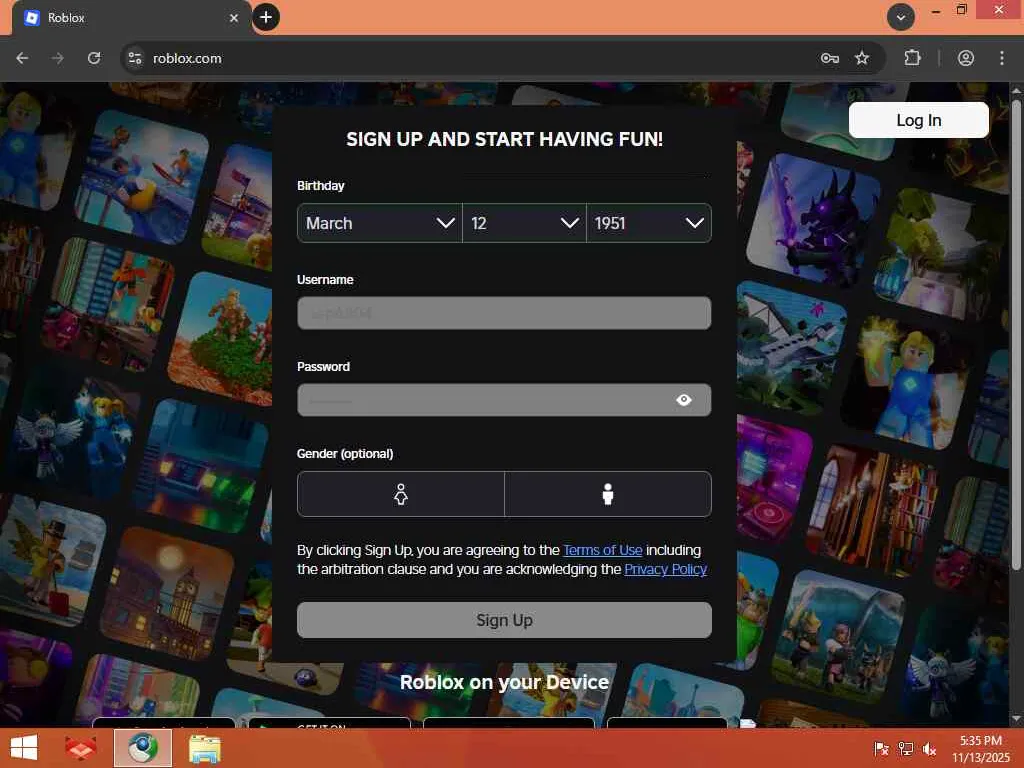Open File Explorer from the taskbar
Image resolution: width=1024 pixels, height=768 pixels.
coord(204,749)
